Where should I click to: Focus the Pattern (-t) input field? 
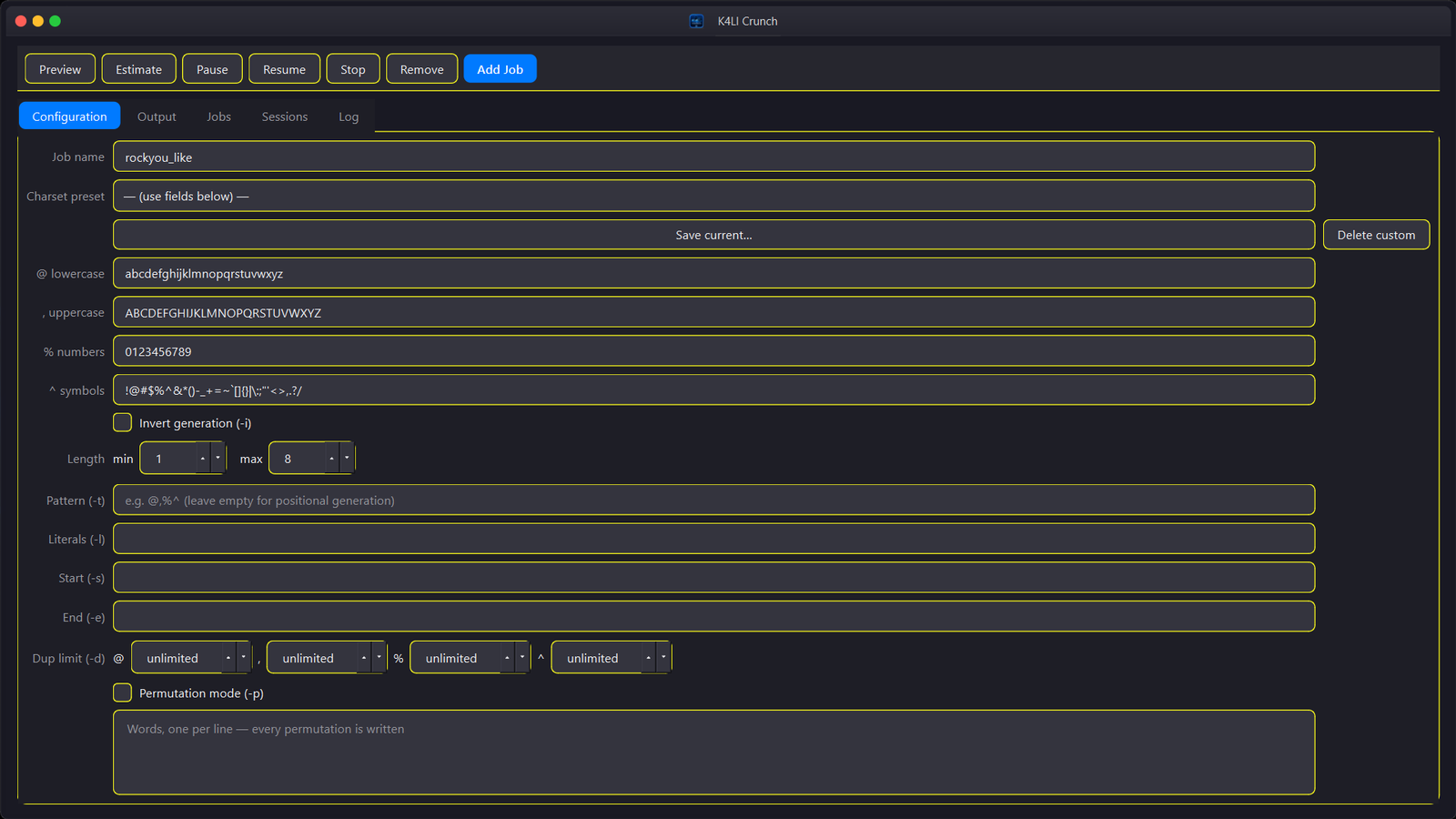(713, 500)
